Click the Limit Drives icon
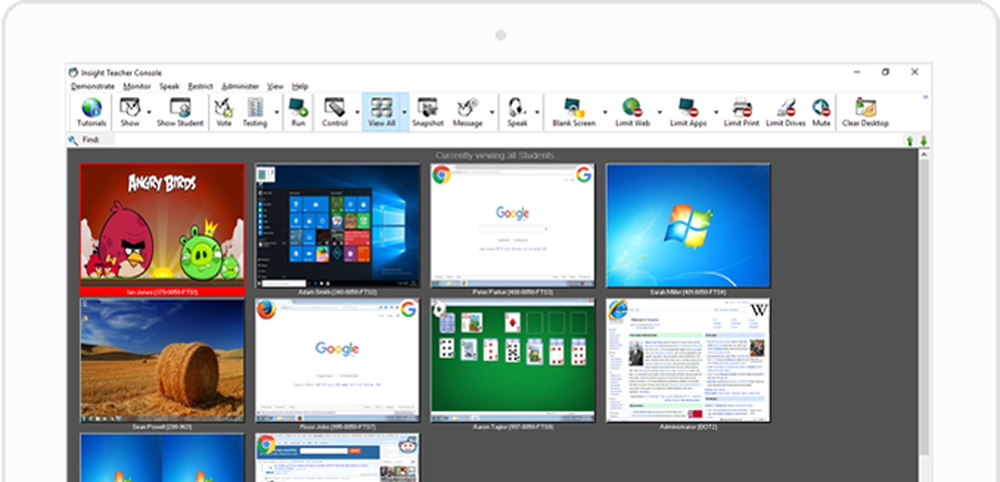Screen dimensions: 1000x482 click(x=786, y=107)
